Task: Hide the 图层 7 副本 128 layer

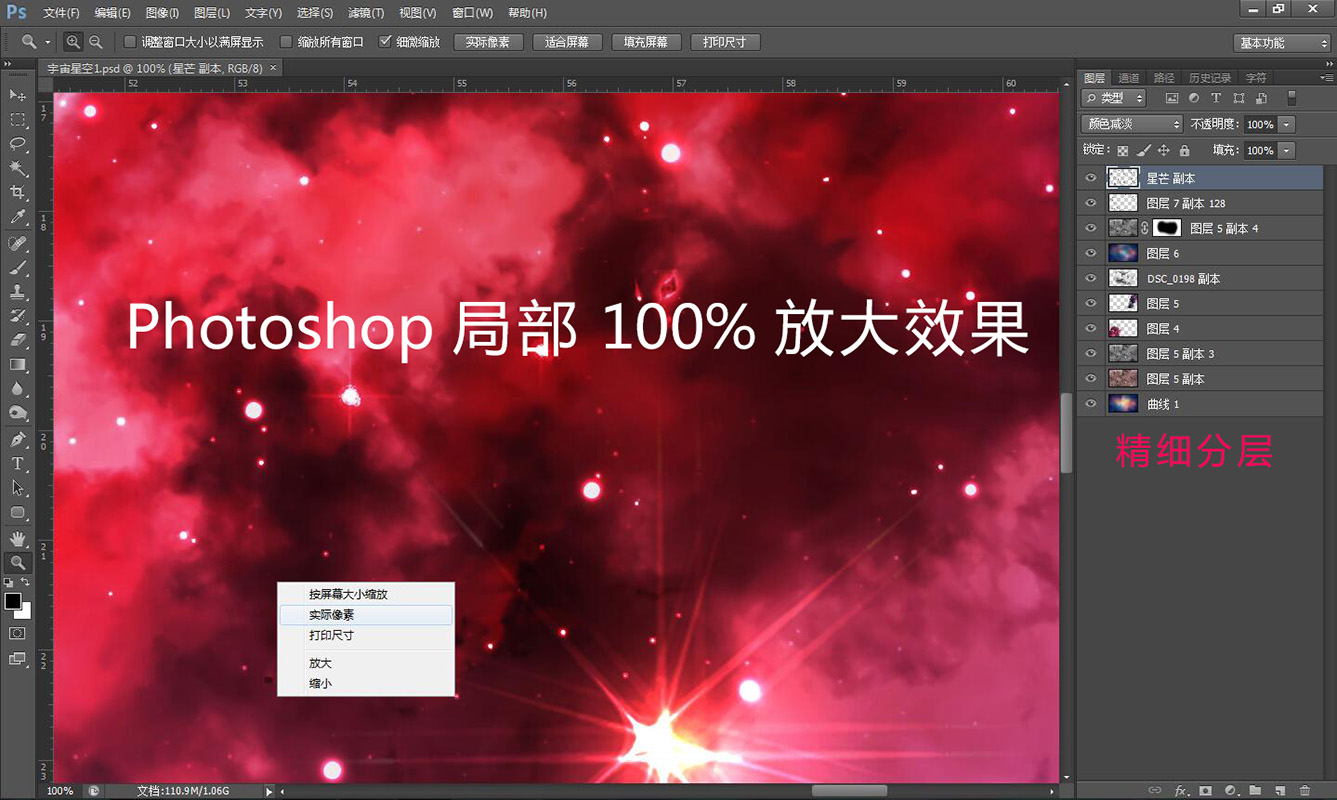Action: [1091, 203]
